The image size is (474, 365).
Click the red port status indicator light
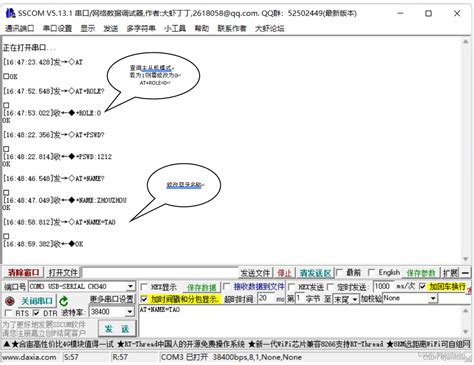pyautogui.click(x=10, y=301)
